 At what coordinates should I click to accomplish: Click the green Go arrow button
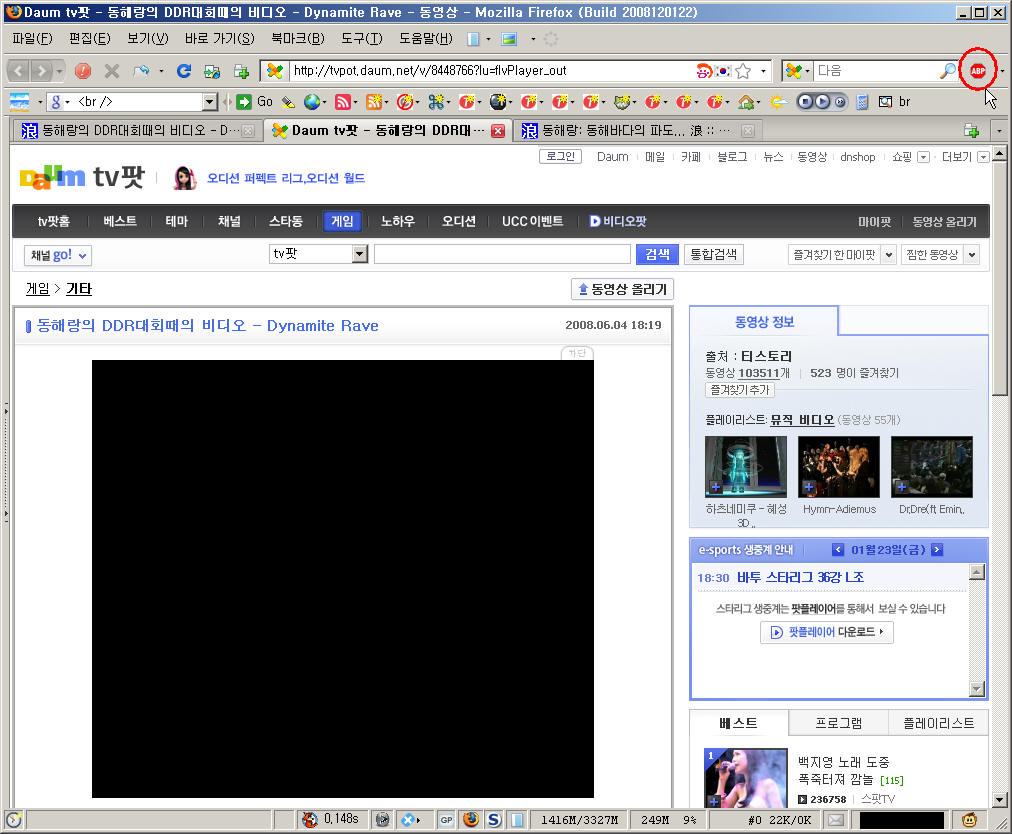pos(244,101)
